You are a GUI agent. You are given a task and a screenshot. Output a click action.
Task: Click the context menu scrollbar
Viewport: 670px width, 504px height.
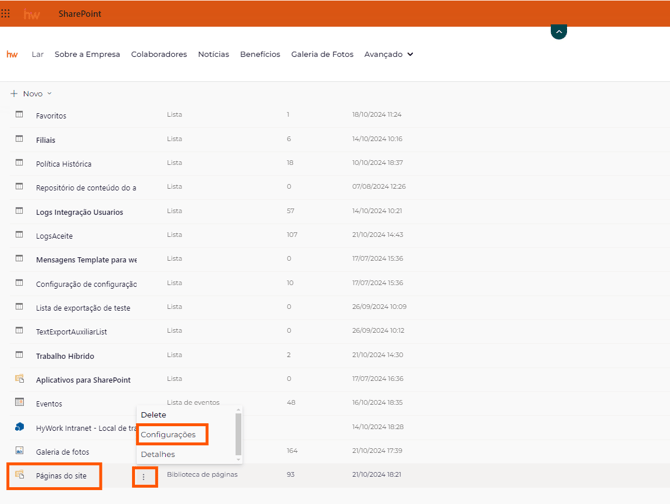click(238, 434)
